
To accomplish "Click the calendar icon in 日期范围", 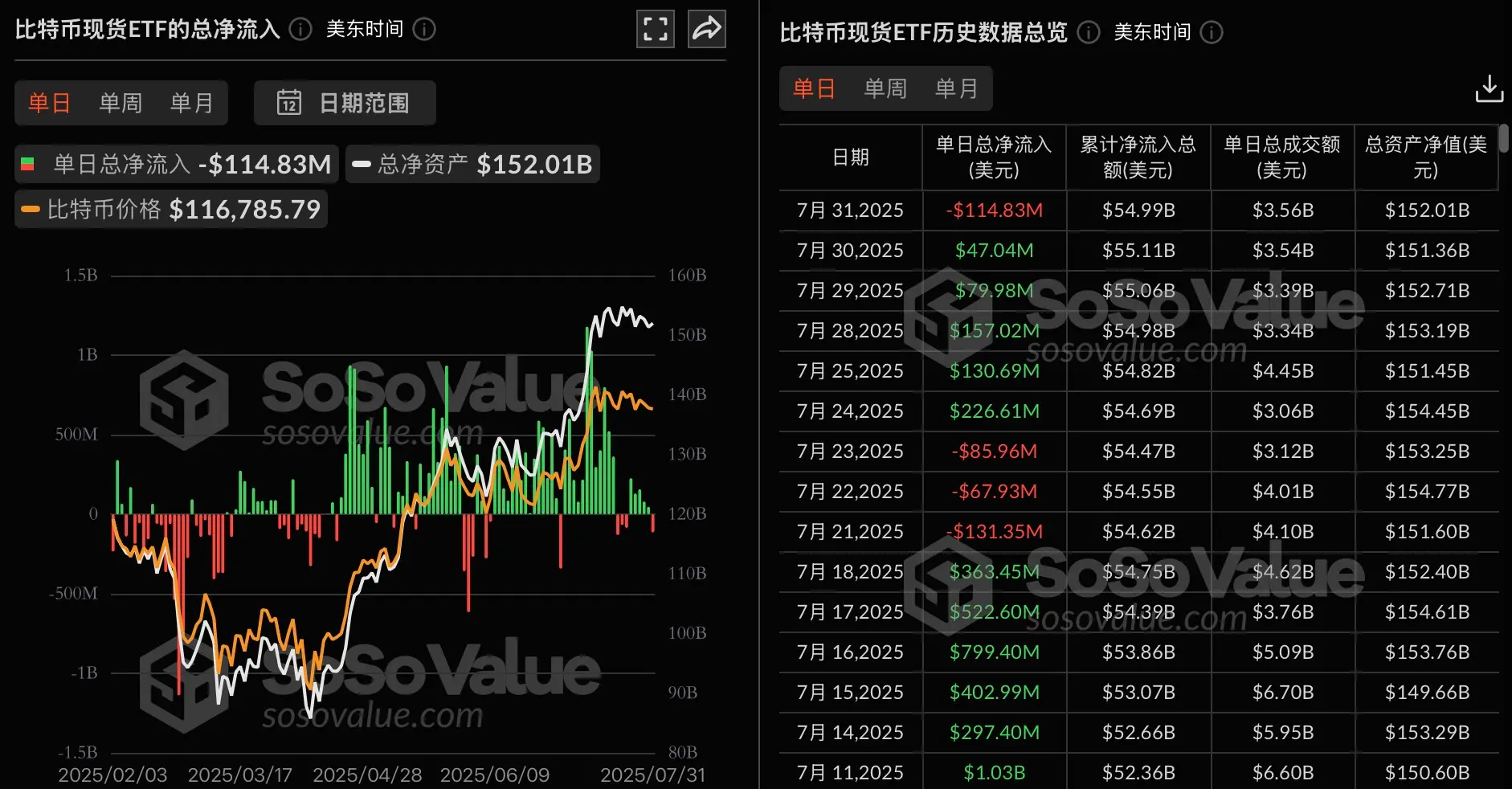I will pyautogui.click(x=289, y=103).
